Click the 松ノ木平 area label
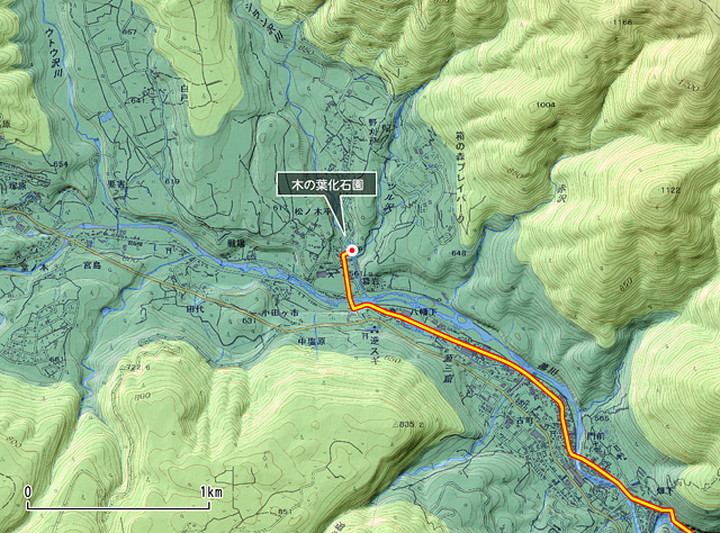The height and width of the screenshot is (533, 720). [309, 212]
